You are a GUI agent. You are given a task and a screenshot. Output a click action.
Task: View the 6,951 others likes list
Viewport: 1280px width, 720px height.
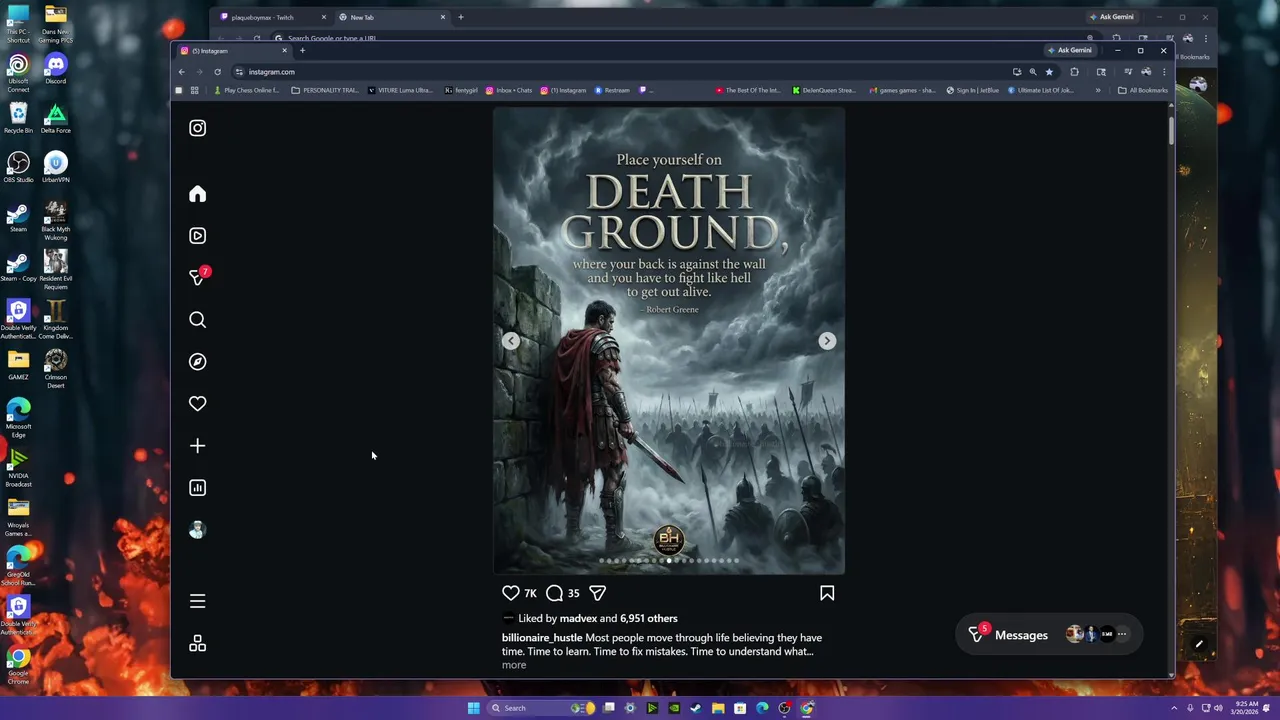click(x=648, y=618)
